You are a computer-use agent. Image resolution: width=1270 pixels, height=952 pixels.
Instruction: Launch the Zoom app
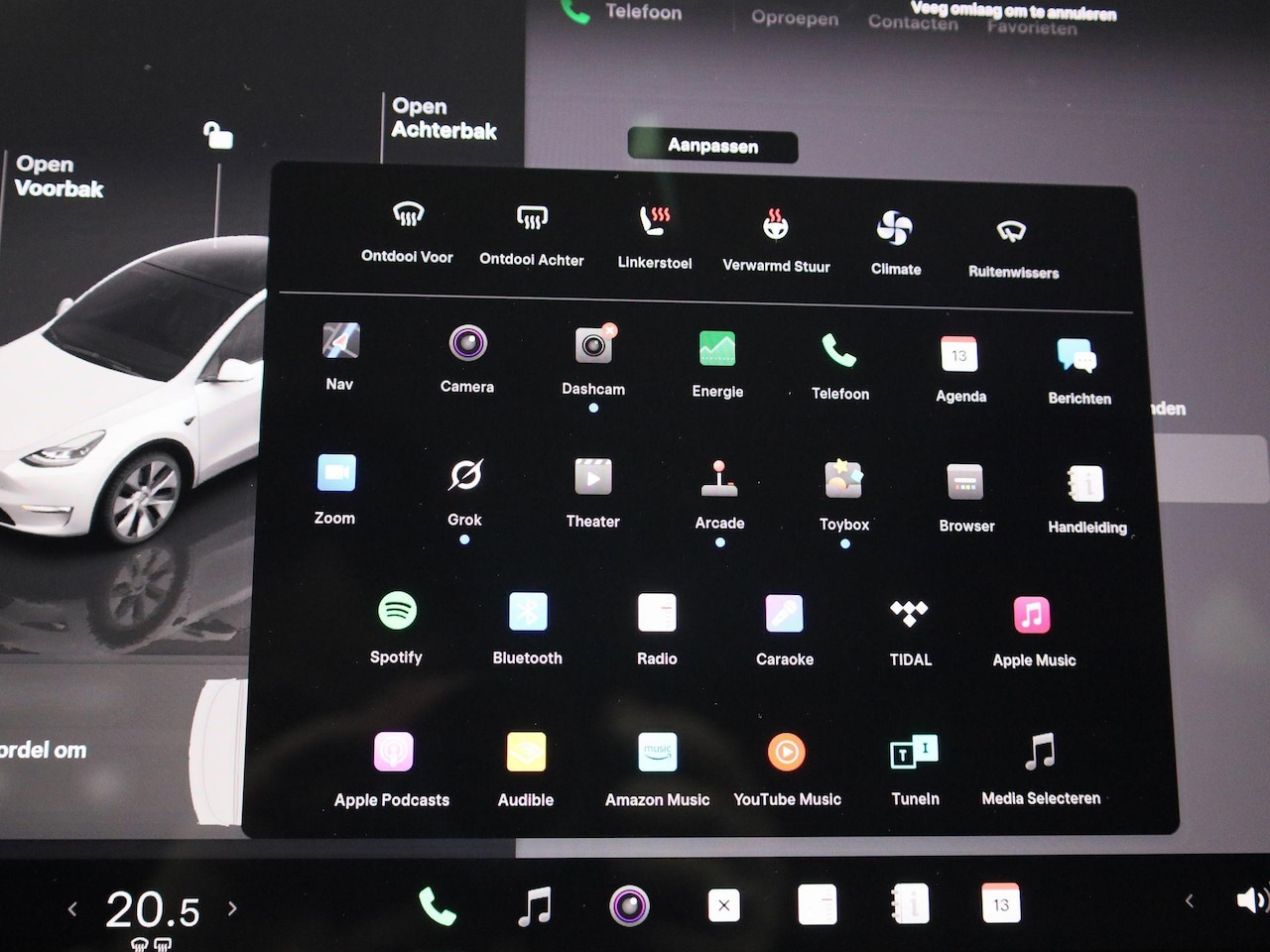[335, 490]
